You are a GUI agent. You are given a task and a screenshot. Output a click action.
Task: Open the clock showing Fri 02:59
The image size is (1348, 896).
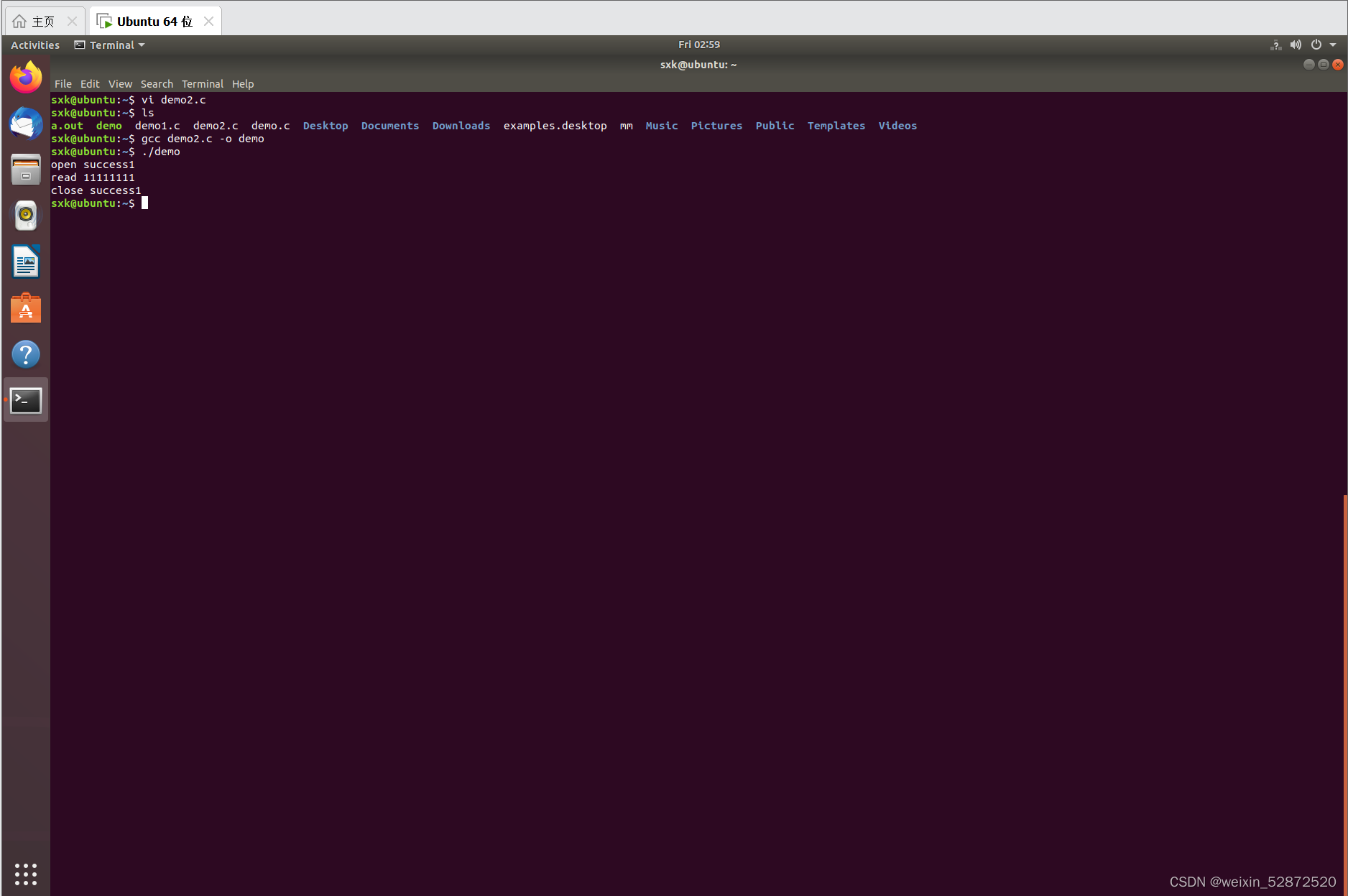coord(698,45)
